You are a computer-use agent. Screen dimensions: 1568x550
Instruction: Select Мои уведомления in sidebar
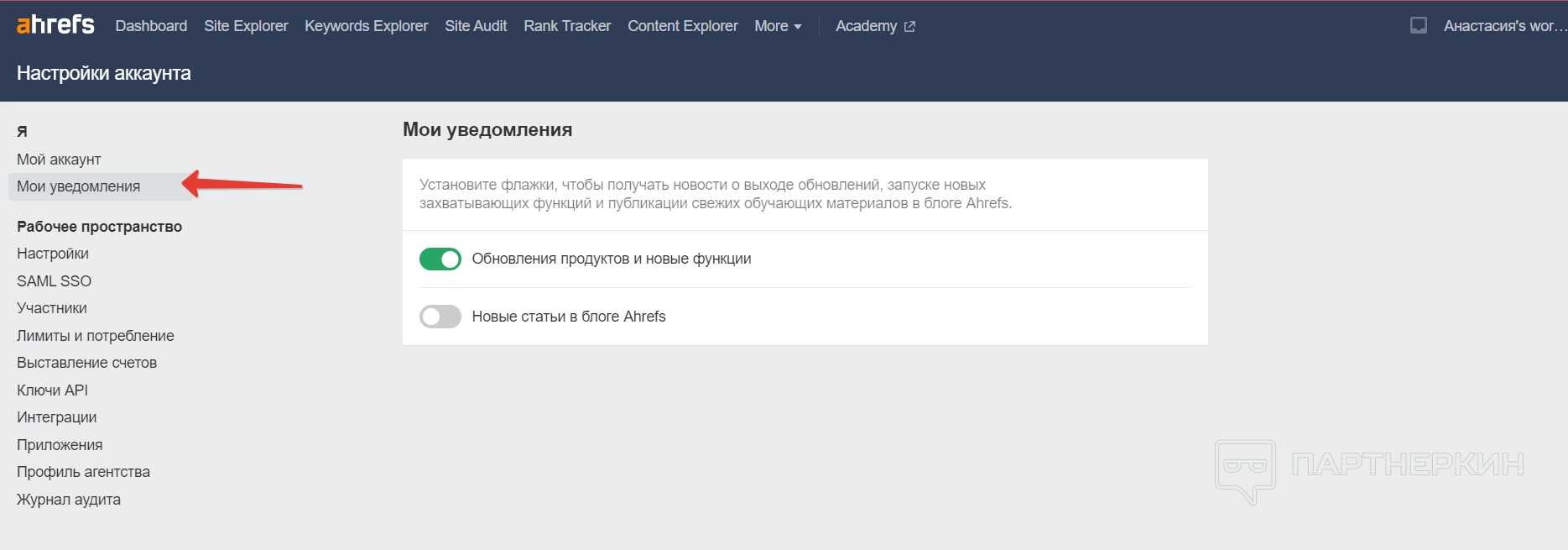(x=79, y=186)
